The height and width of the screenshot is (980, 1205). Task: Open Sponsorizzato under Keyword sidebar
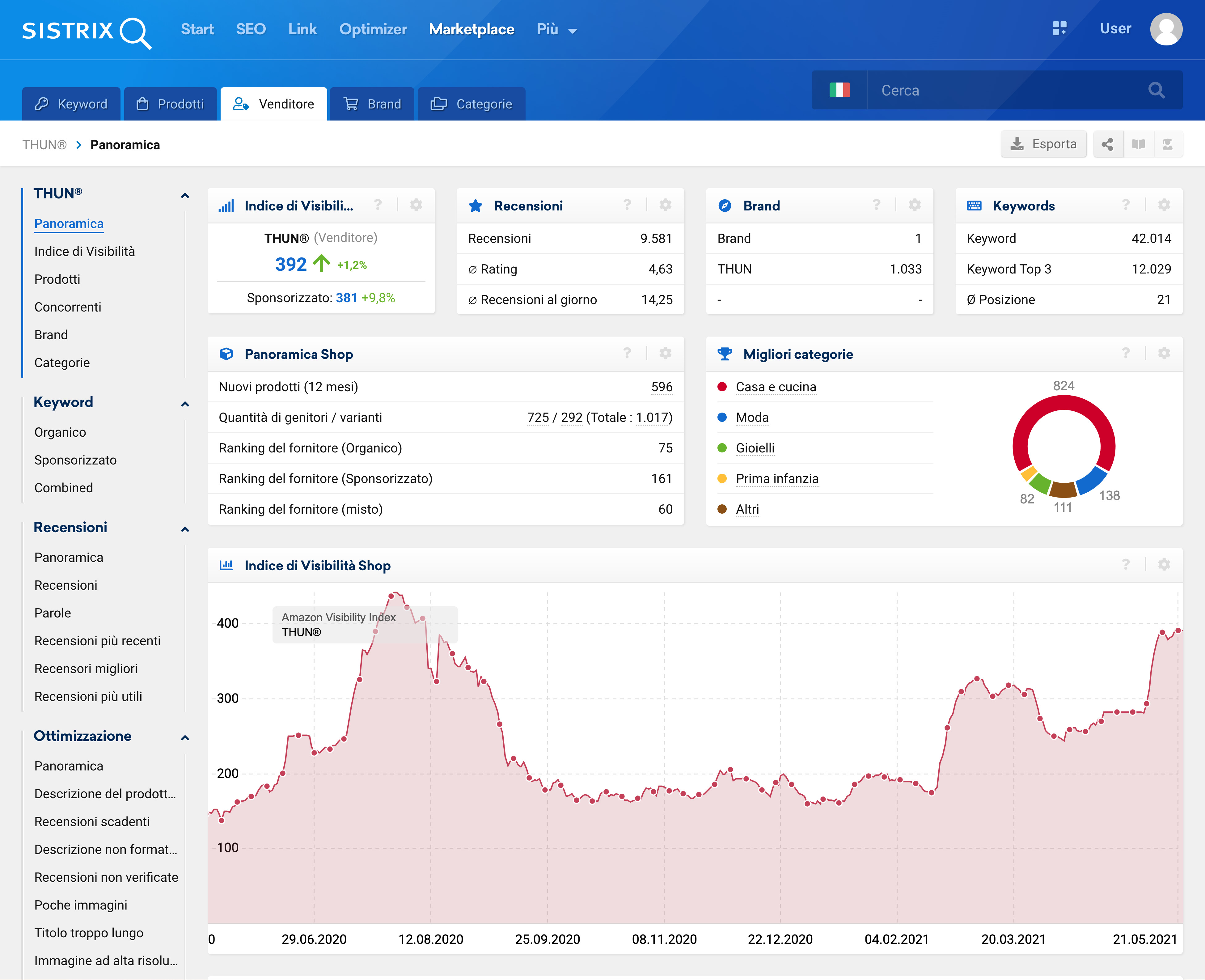[76, 460]
